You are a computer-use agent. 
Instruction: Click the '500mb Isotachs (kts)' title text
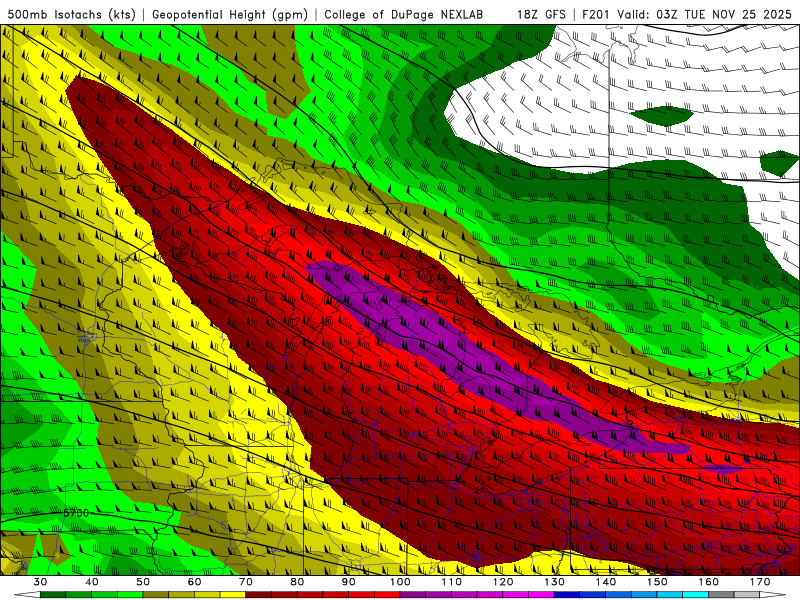(x=71, y=14)
